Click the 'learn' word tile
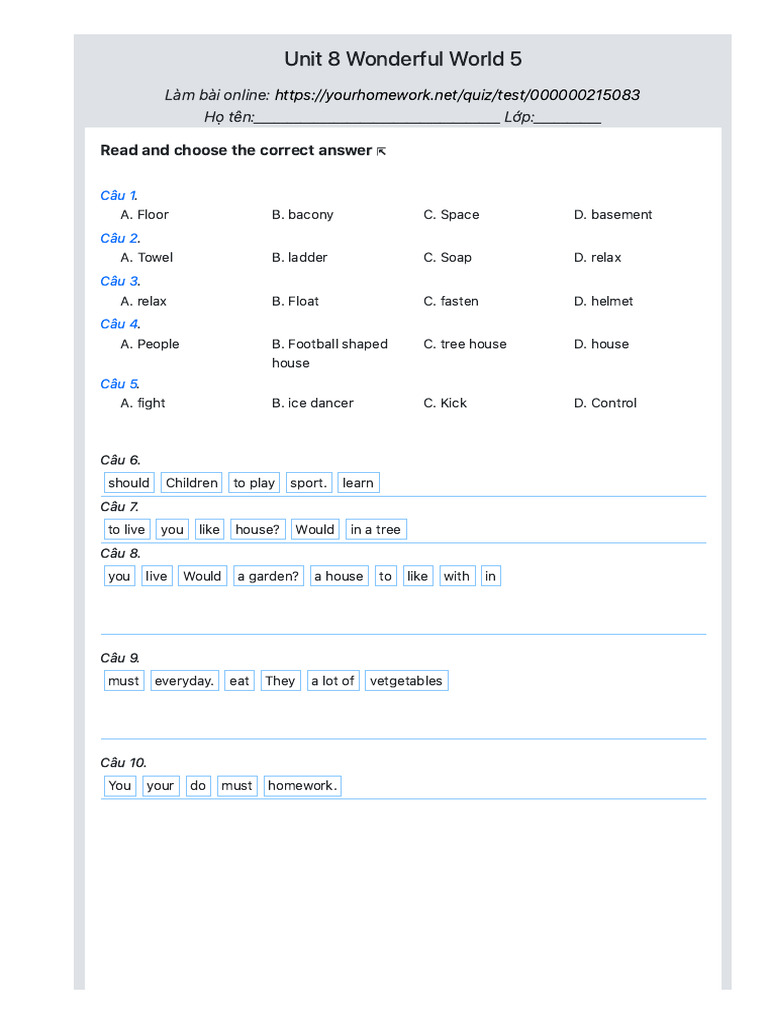 (x=358, y=483)
